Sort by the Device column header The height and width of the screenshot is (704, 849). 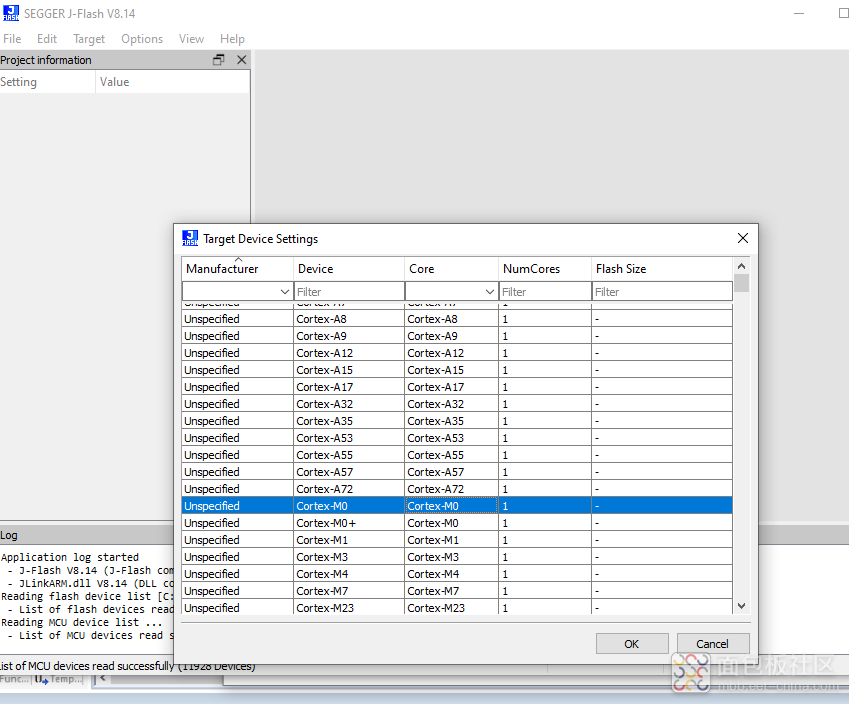[x=349, y=269]
